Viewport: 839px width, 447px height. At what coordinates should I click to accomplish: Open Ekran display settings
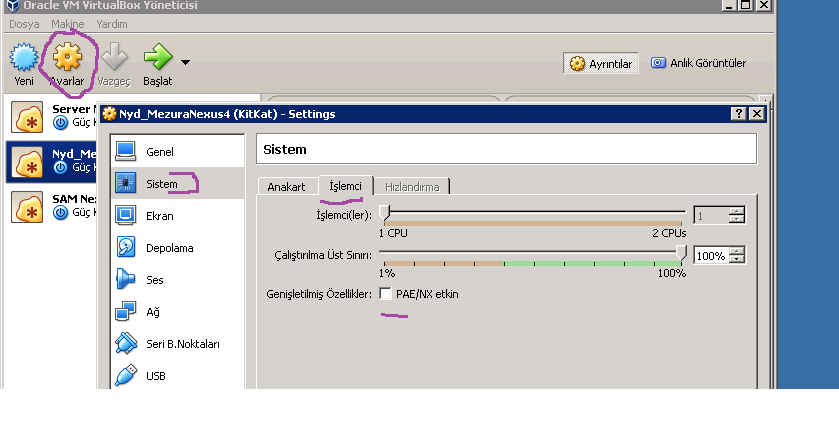point(178,216)
